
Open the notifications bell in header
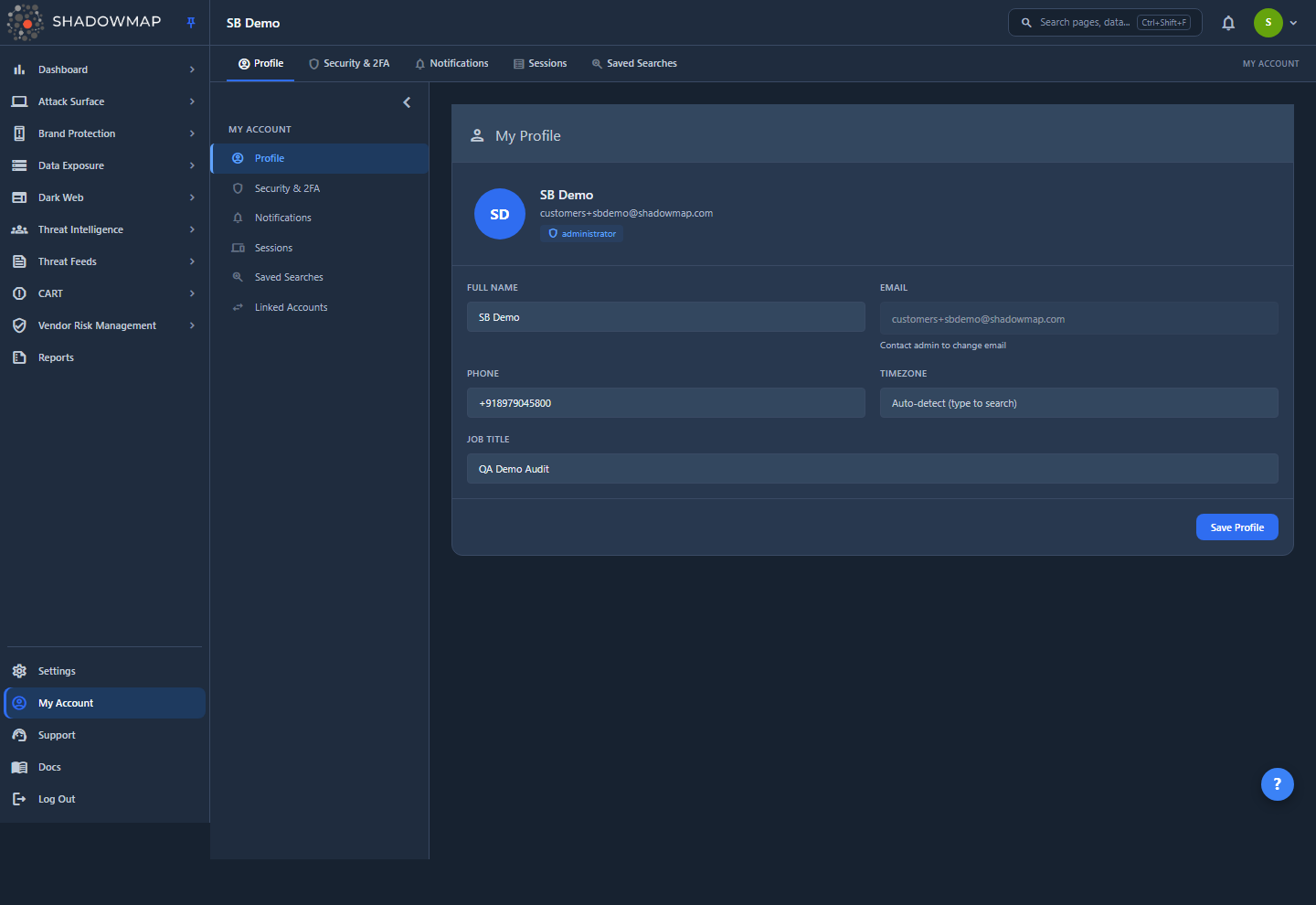[1228, 23]
